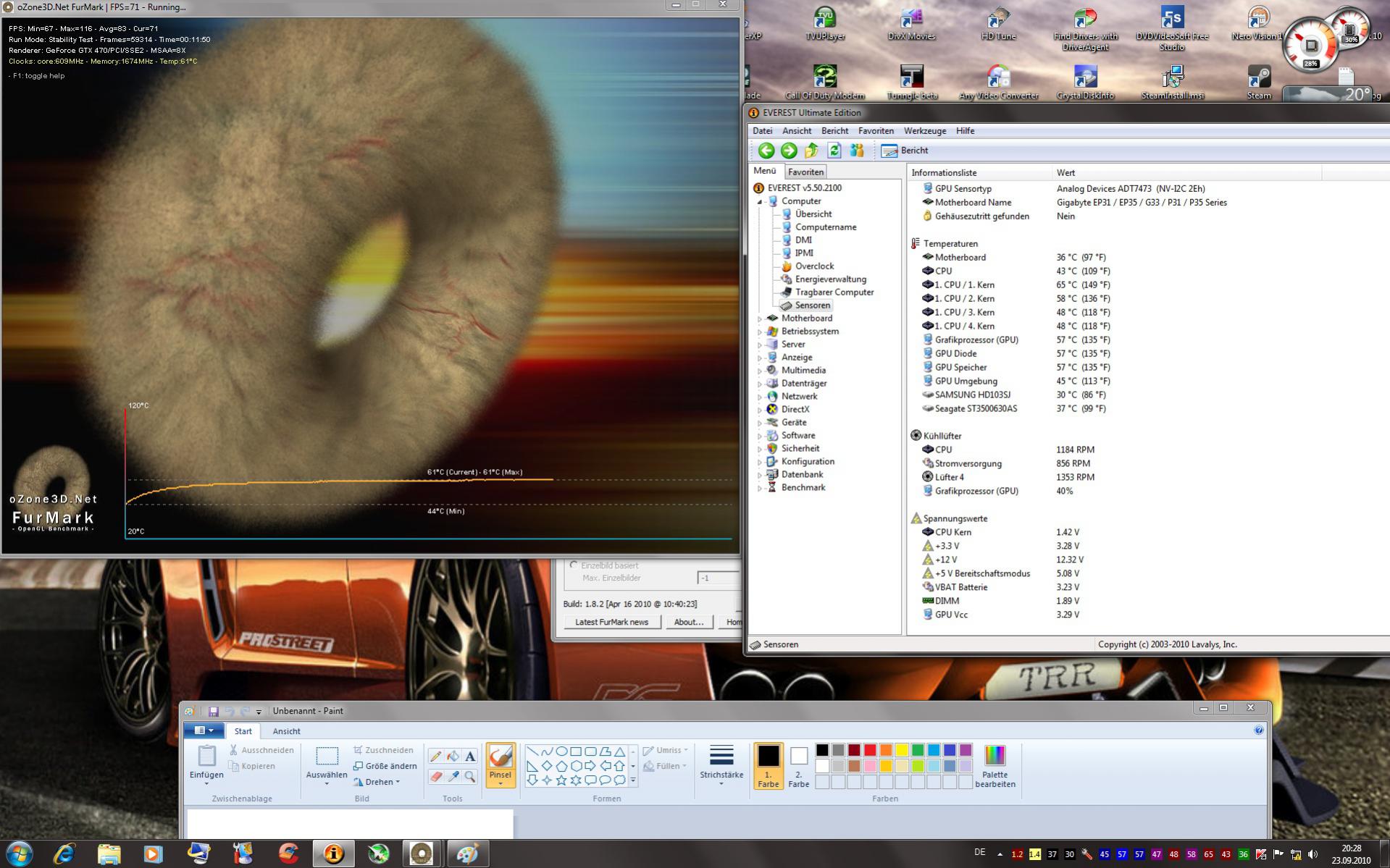Click the Windows Start orb
This screenshot has height=868, width=1390.
tap(19, 854)
